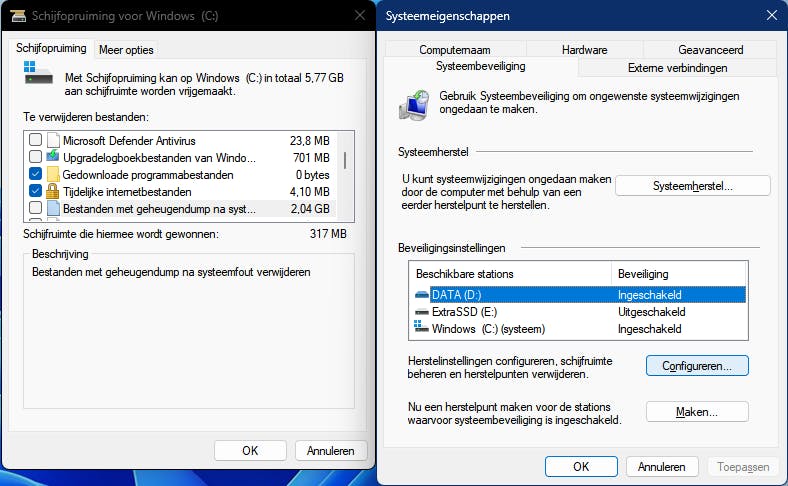788x486 pixels.
Task: Click the Beveiliging column header
Action: point(678,274)
